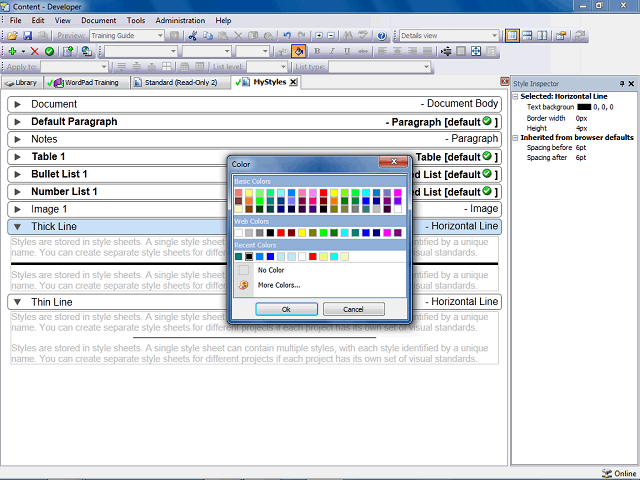Select the horizontal split layout icon
Viewport: 640px width, 480px height.
(x=527, y=36)
